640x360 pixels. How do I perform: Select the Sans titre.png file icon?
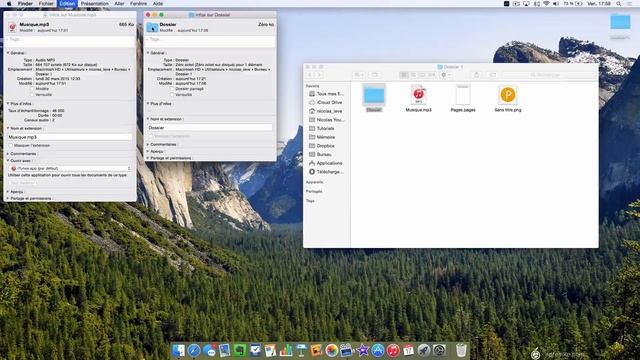[x=508, y=95]
